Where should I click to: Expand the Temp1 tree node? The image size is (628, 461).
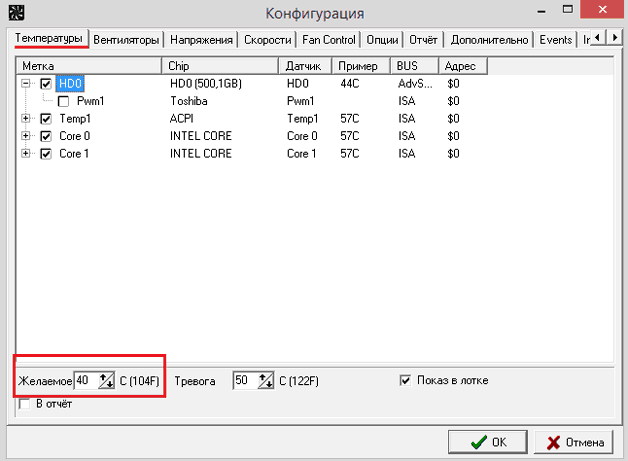point(26,119)
